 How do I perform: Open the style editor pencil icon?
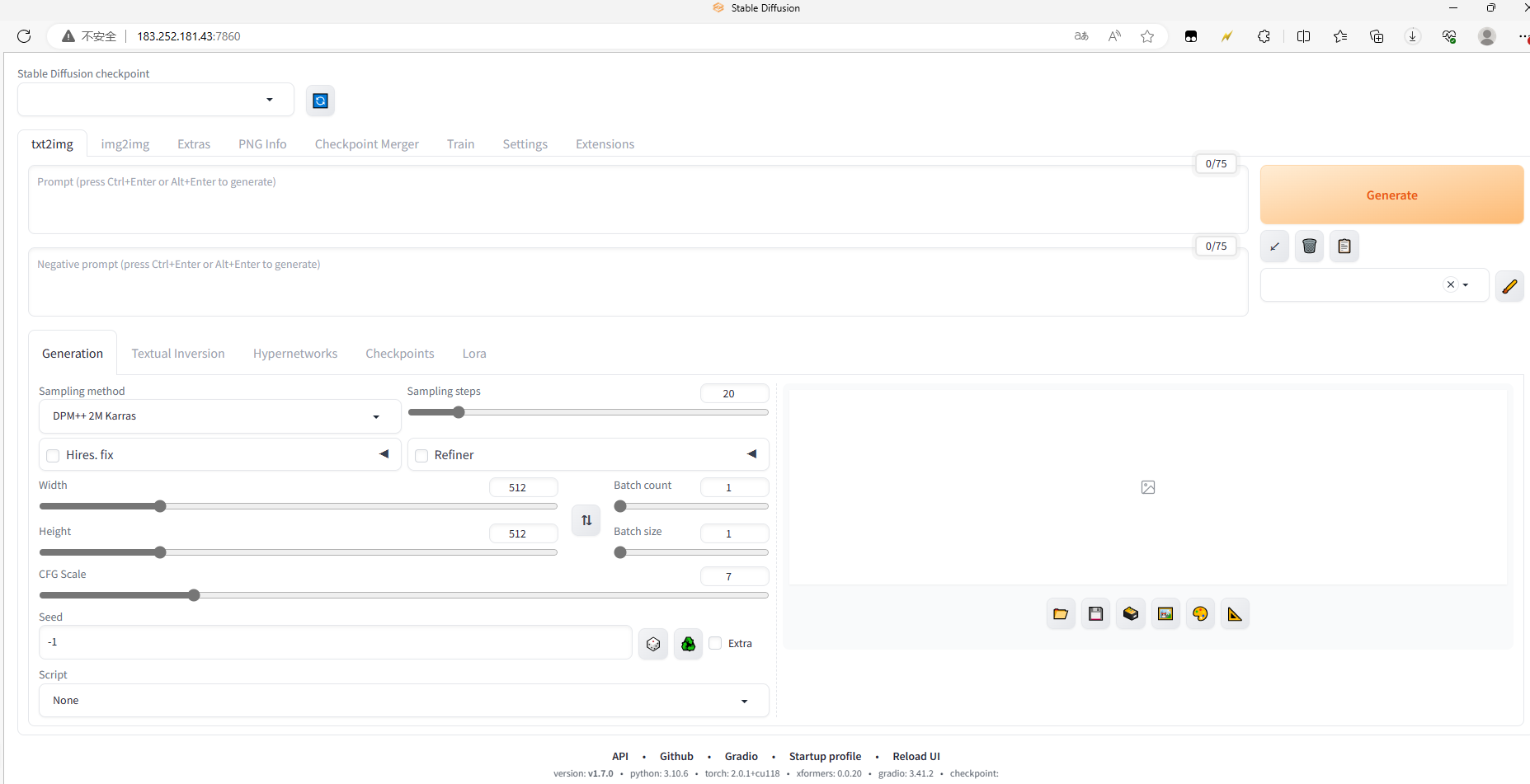[1509, 286]
